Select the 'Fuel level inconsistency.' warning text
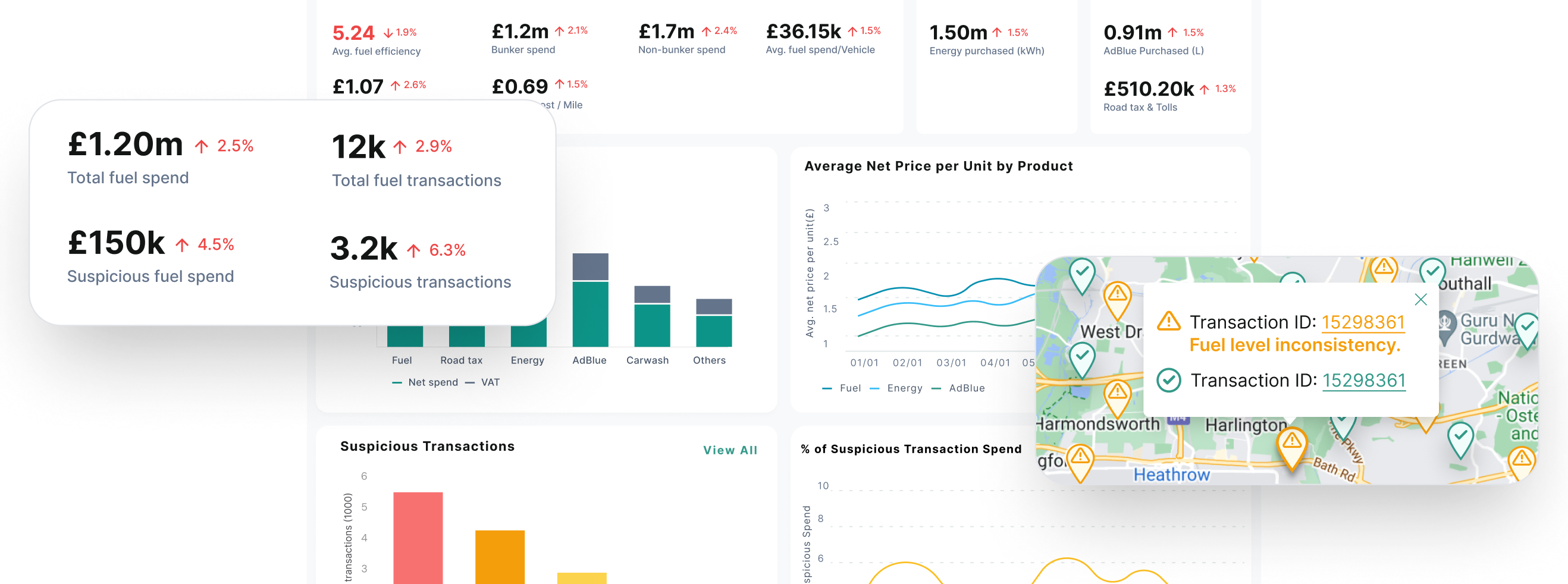The image size is (1568, 584). click(x=1295, y=345)
